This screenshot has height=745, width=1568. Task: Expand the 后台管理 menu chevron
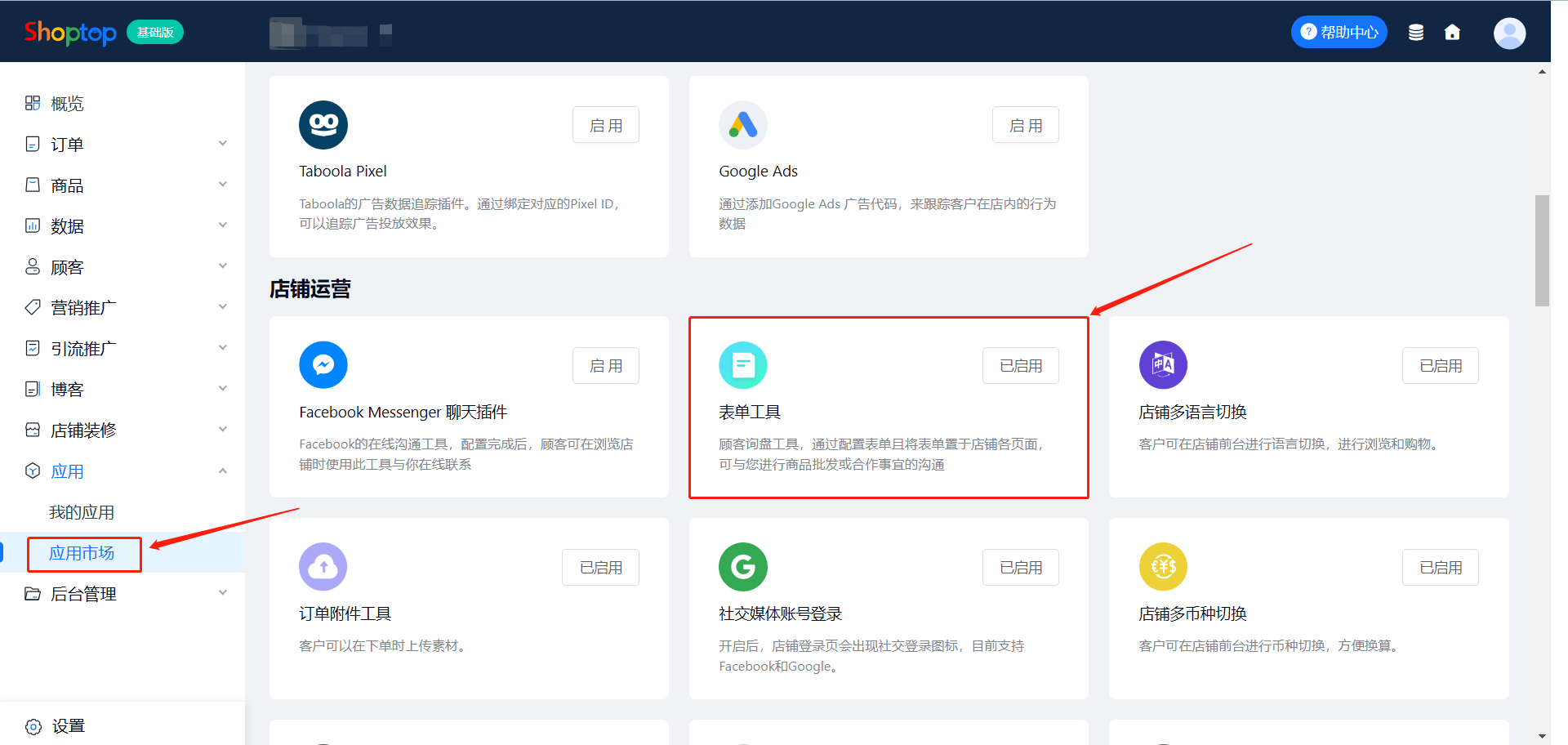point(222,593)
